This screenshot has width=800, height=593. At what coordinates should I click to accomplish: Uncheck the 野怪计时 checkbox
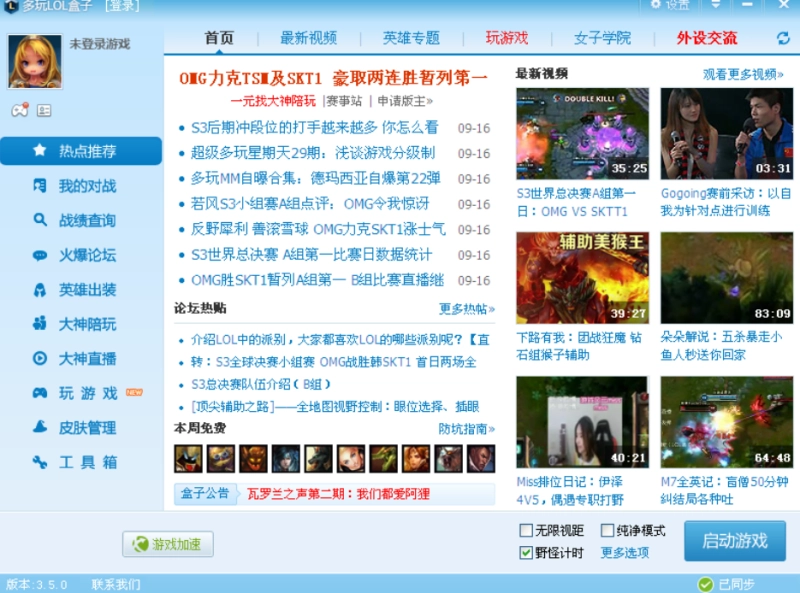coord(526,553)
